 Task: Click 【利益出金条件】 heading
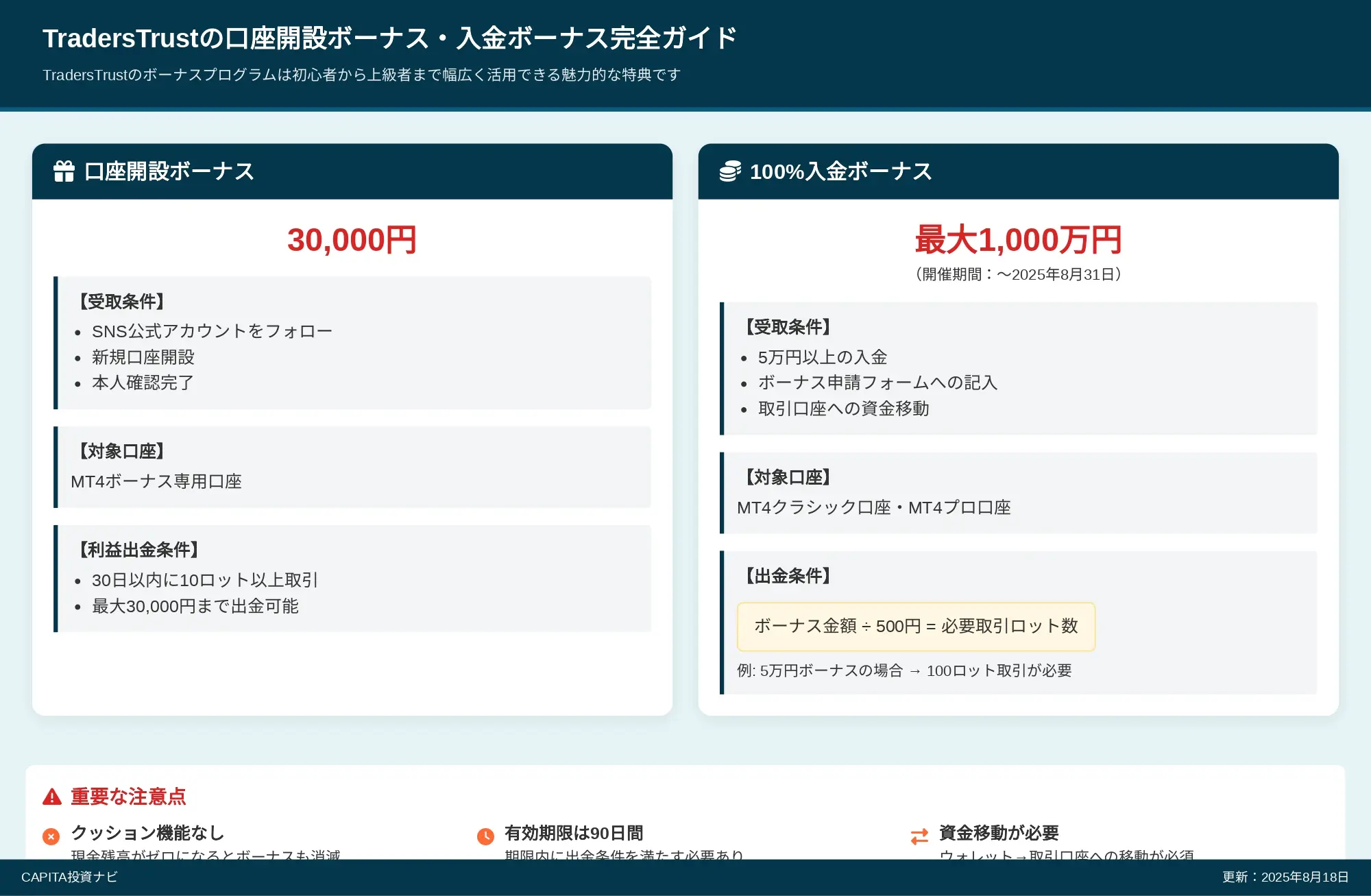[x=139, y=550]
